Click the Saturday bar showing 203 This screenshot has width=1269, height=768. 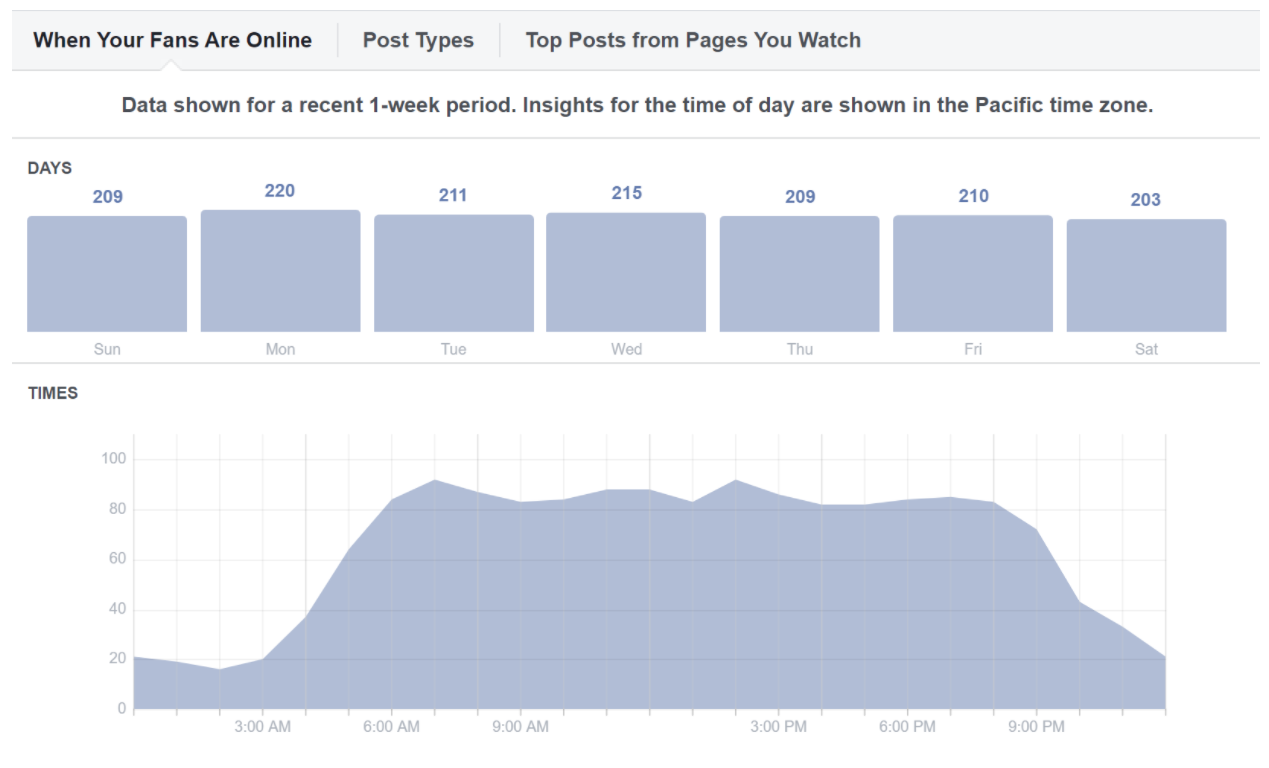(1146, 275)
